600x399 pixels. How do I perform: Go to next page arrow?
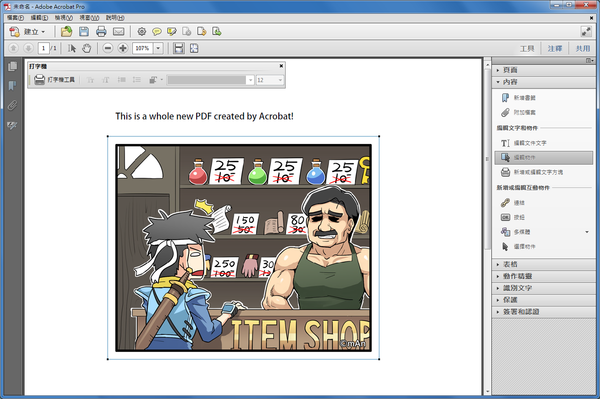click(28, 48)
